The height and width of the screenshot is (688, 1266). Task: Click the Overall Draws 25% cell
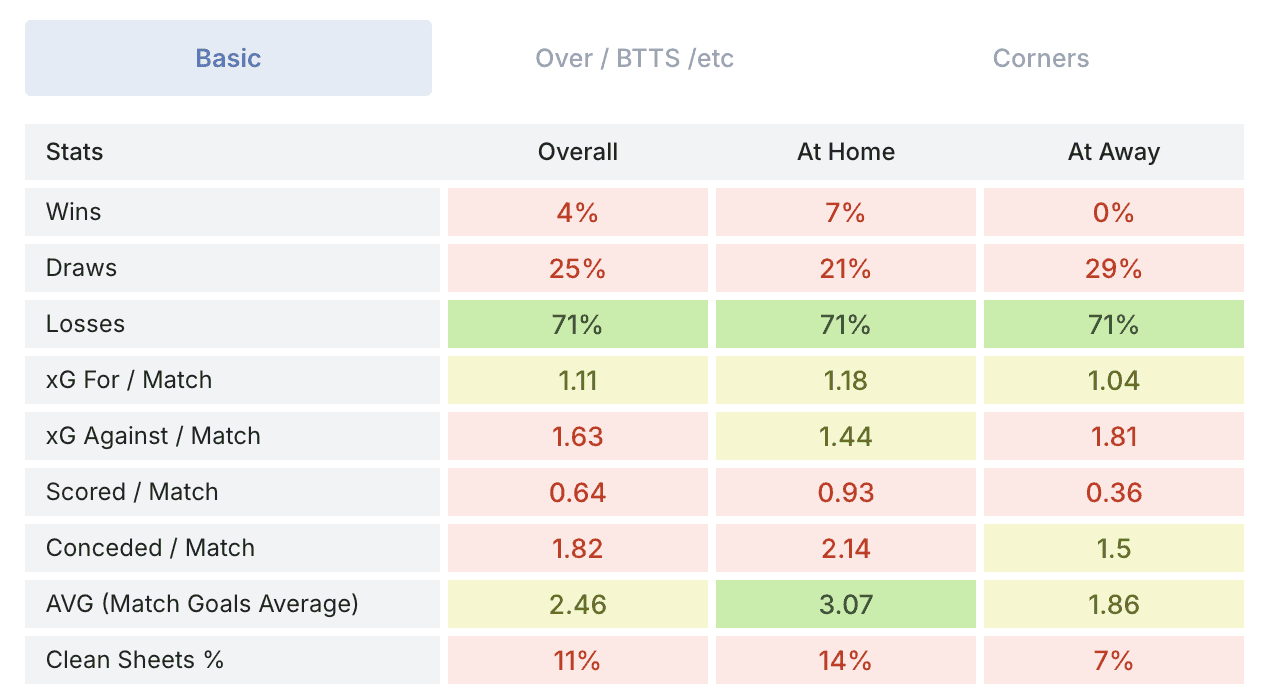click(577, 268)
